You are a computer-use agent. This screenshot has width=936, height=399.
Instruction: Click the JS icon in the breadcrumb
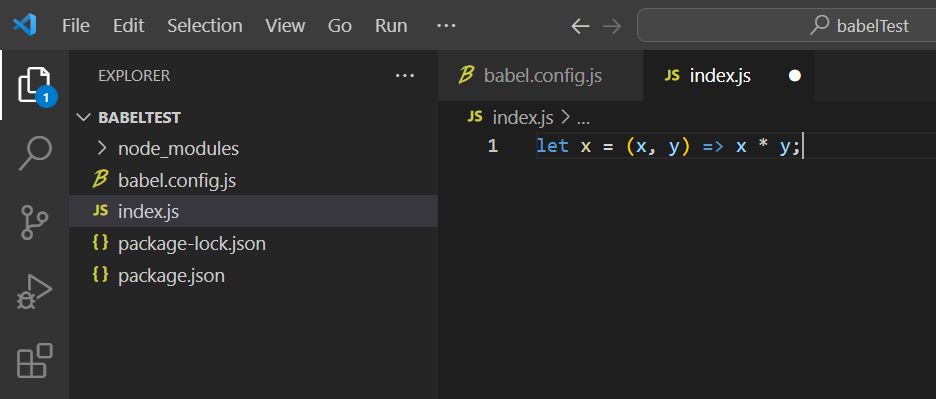coord(475,117)
